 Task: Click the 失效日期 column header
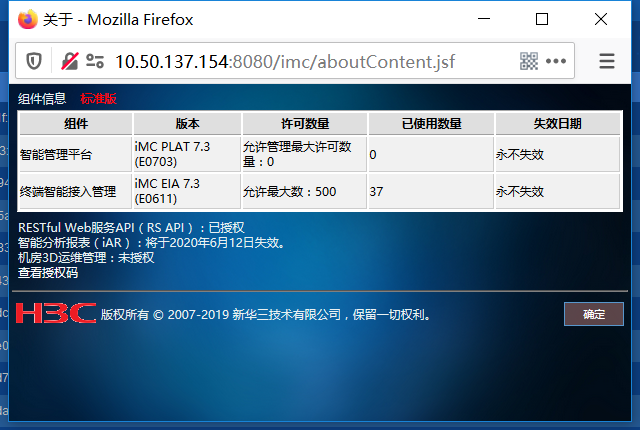tap(558, 124)
